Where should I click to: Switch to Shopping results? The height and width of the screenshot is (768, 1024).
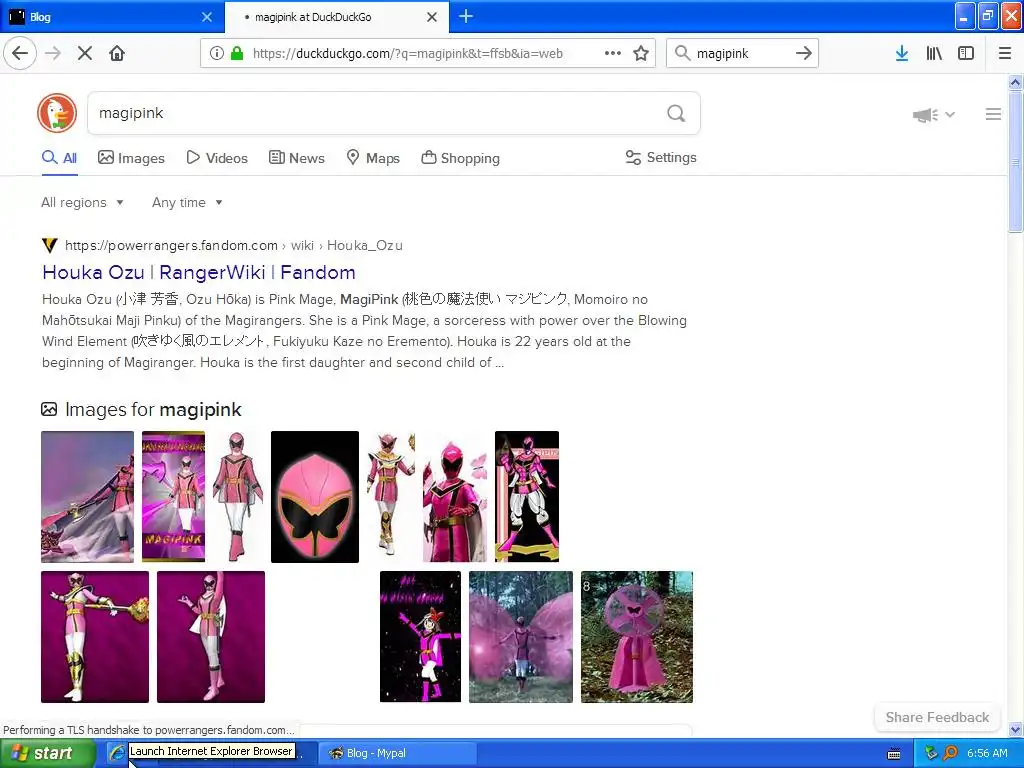[460, 158]
